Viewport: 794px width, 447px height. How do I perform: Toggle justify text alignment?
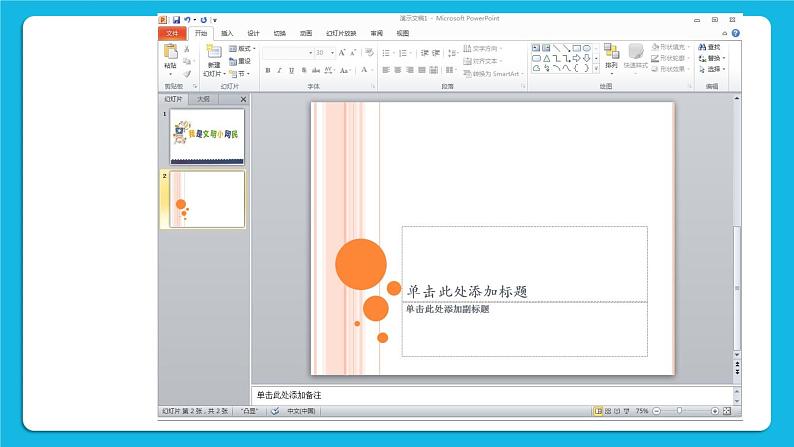(422, 70)
